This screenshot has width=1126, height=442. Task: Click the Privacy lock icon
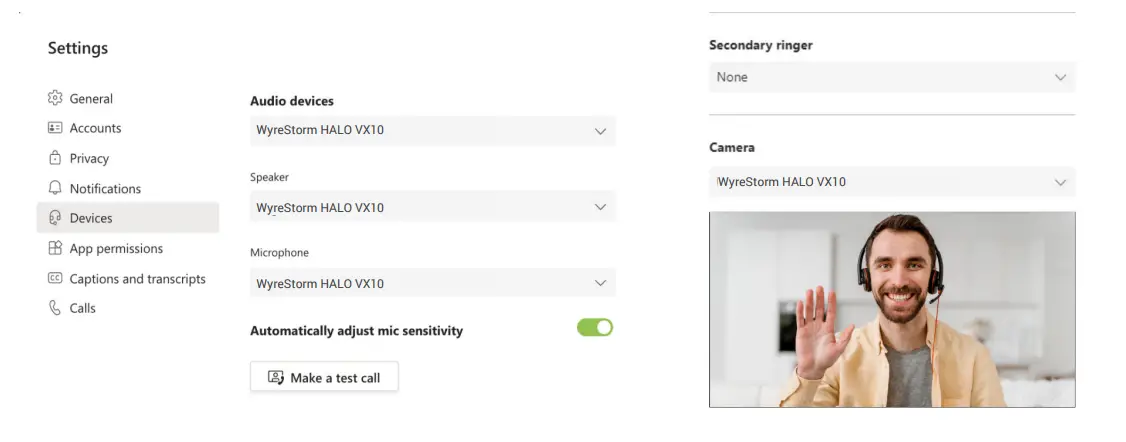(x=55, y=158)
